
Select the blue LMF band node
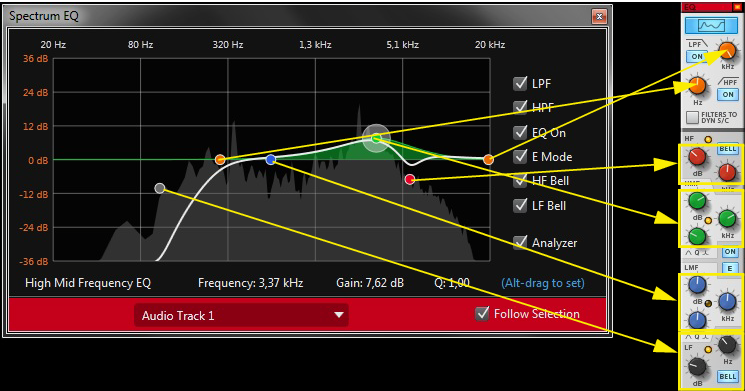(271, 160)
